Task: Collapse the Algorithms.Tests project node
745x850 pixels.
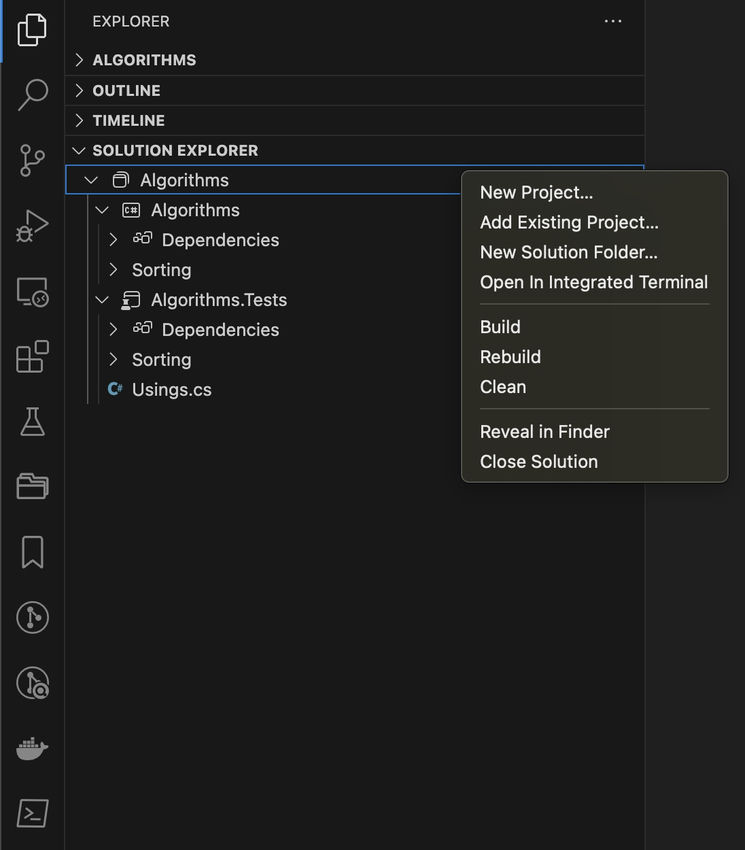Action: pyautogui.click(x=102, y=300)
